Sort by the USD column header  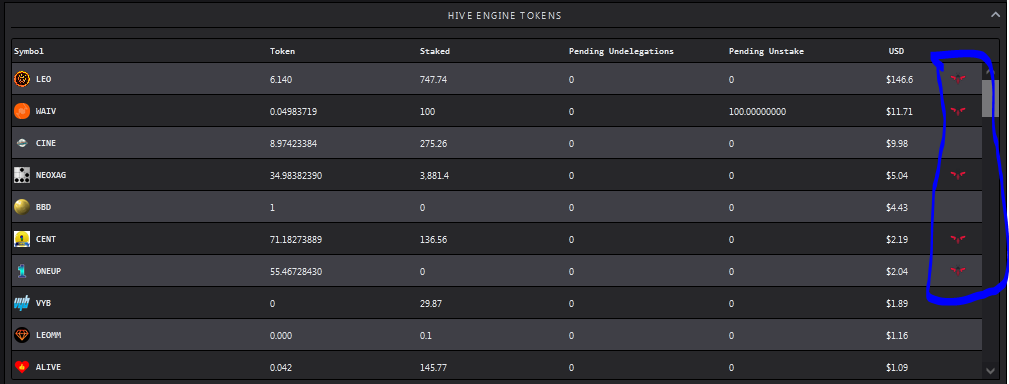896,51
